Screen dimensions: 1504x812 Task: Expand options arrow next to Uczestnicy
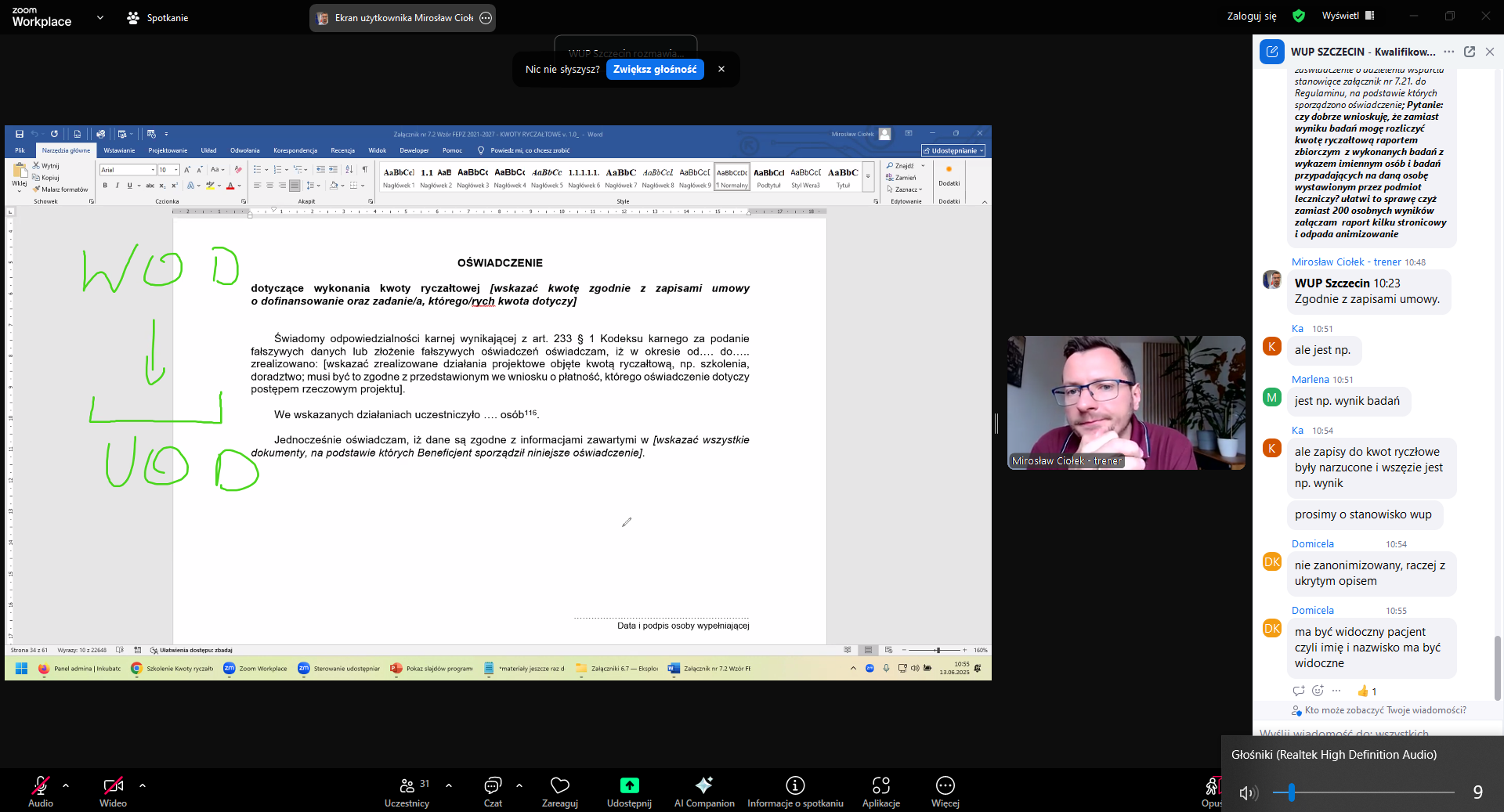pyautogui.click(x=449, y=785)
